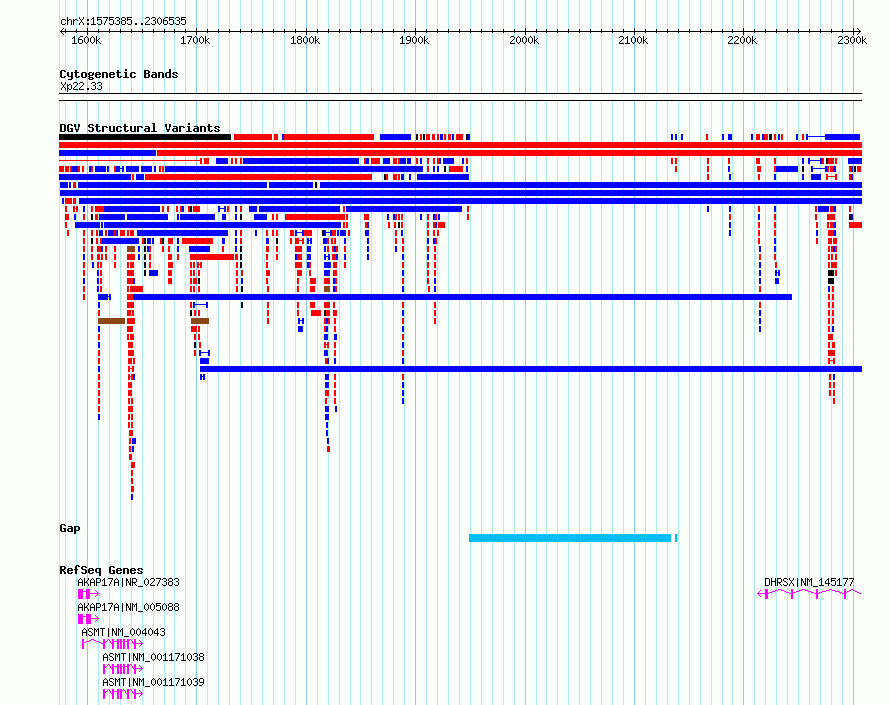The width and height of the screenshot is (890, 705).
Task: Click the 2100k ruler tick label
Action: click(633, 40)
